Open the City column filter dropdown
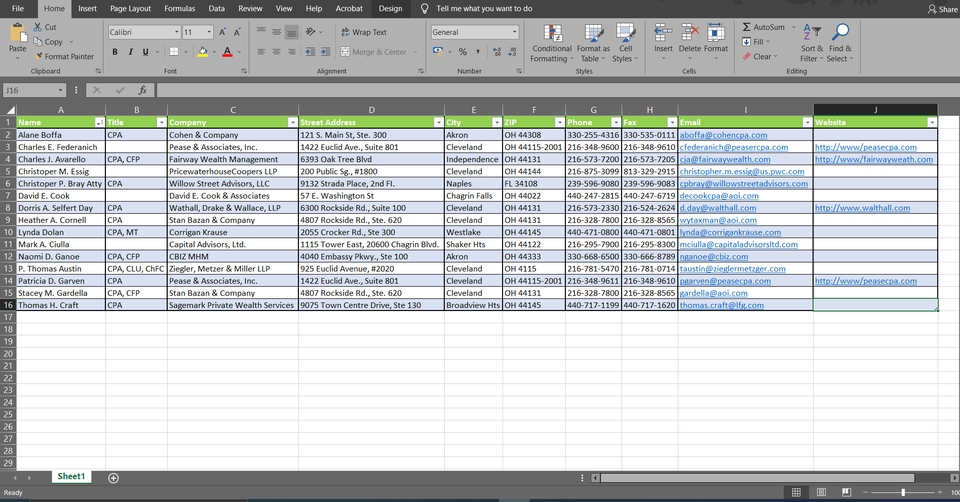Image resolution: width=960 pixels, height=502 pixels. [497, 122]
